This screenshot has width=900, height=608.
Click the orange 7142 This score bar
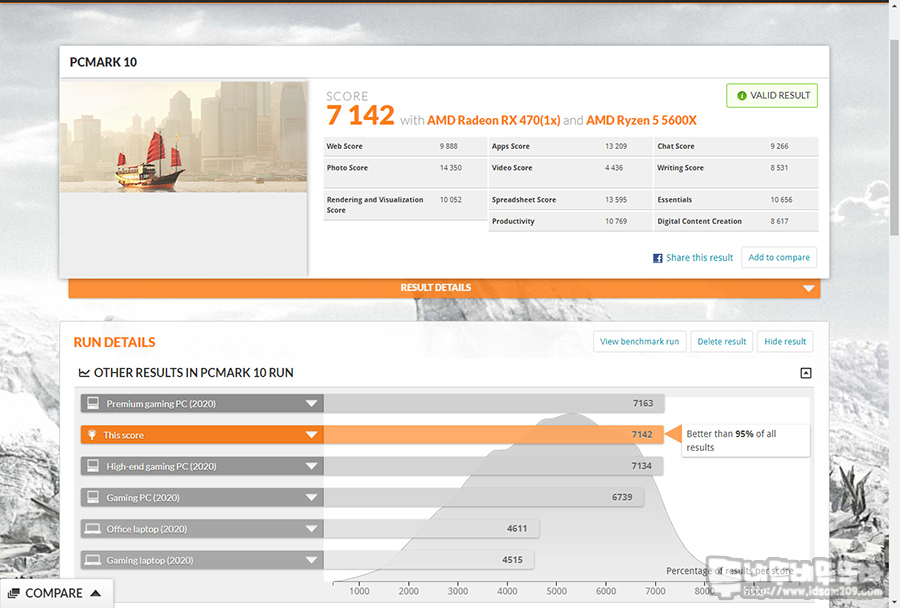point(494,435)
